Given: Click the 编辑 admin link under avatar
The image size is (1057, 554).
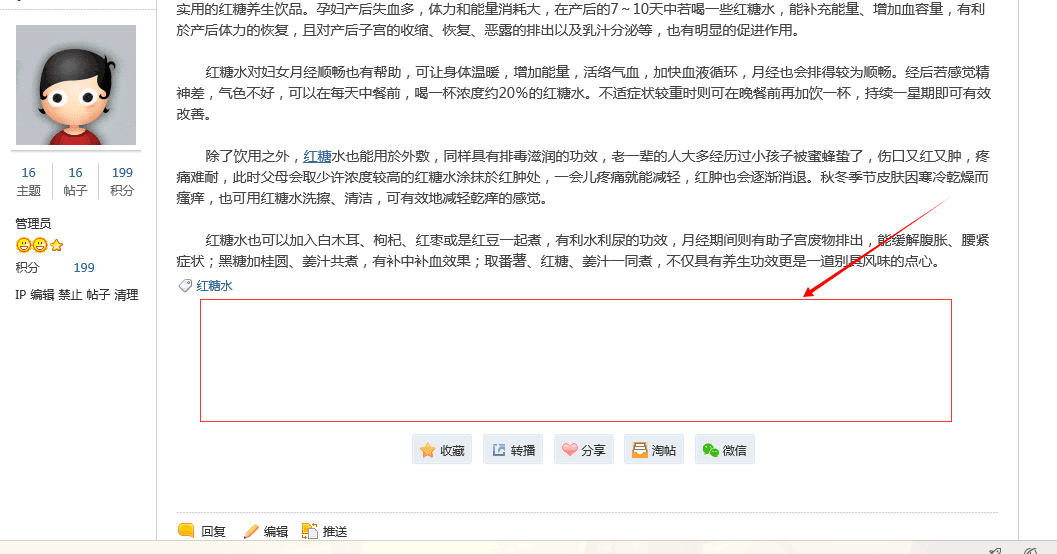Looking at the screenshot, I should [42, 295].
